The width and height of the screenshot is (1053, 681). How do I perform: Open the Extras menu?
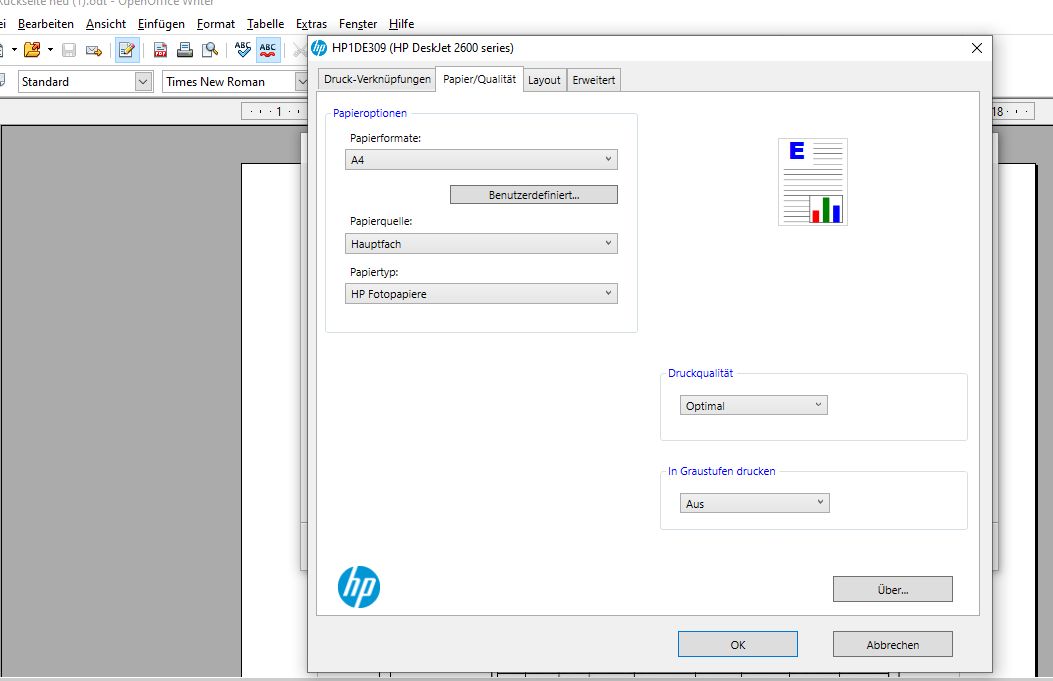[312, 24]
